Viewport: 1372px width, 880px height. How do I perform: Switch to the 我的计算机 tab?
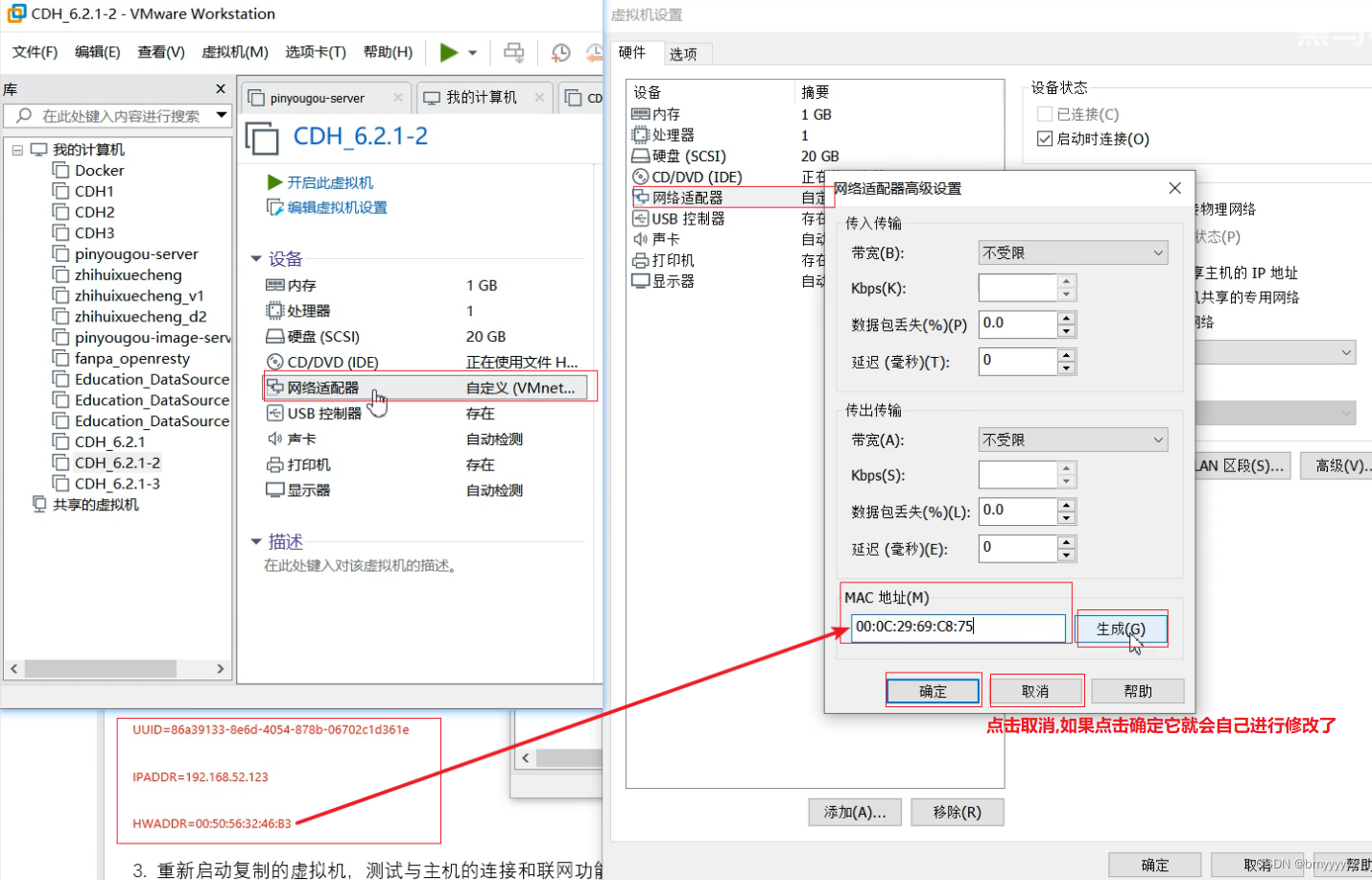pyautogui.click(x=481, y=98)
